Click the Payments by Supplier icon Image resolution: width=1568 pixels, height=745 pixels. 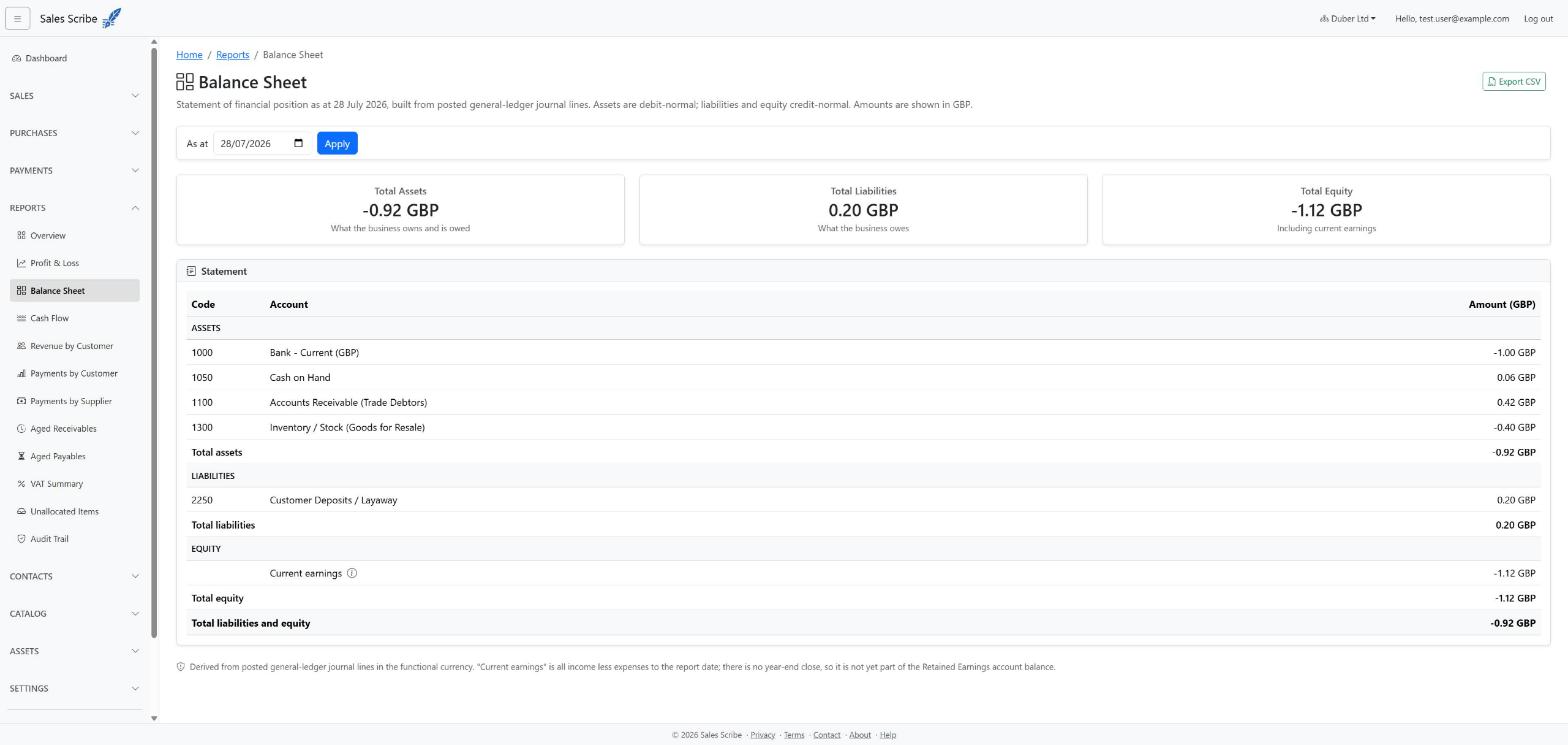coord(21,401)
